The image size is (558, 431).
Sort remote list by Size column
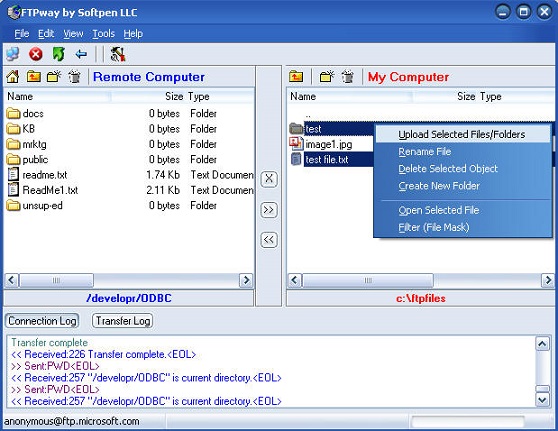(148, 96)
